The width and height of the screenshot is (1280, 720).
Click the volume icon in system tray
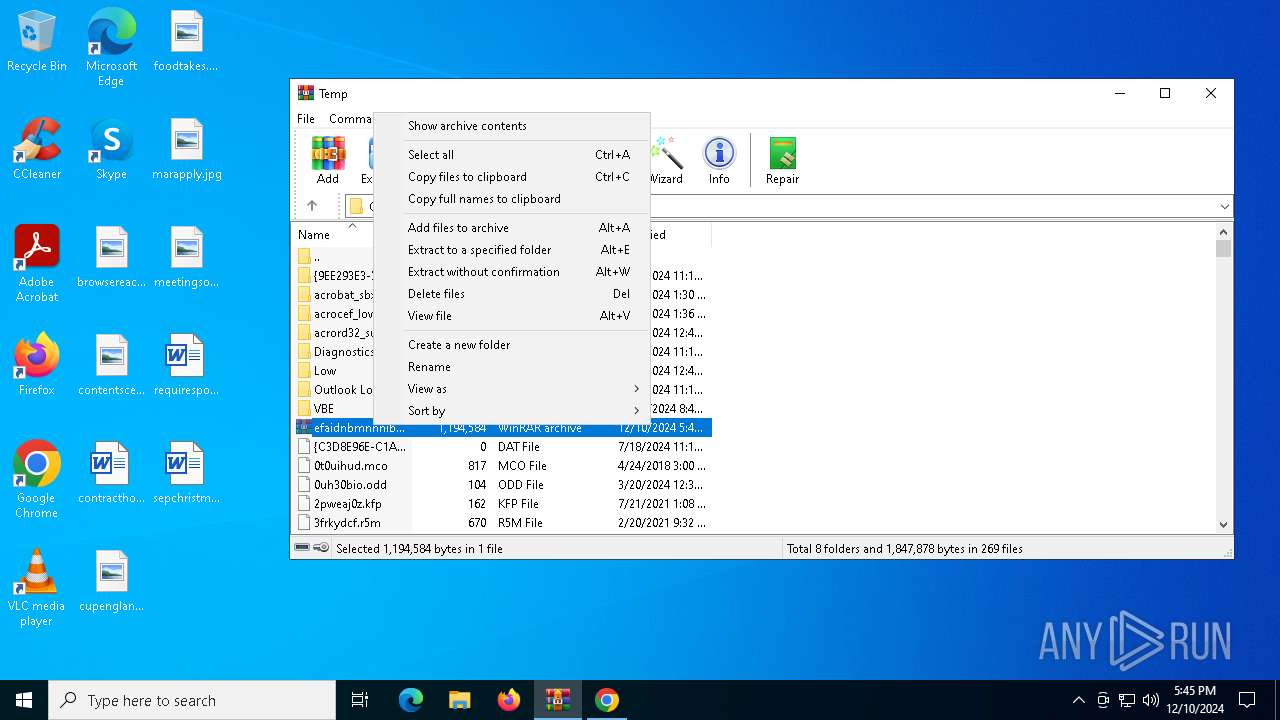(x=1151, y=700)
